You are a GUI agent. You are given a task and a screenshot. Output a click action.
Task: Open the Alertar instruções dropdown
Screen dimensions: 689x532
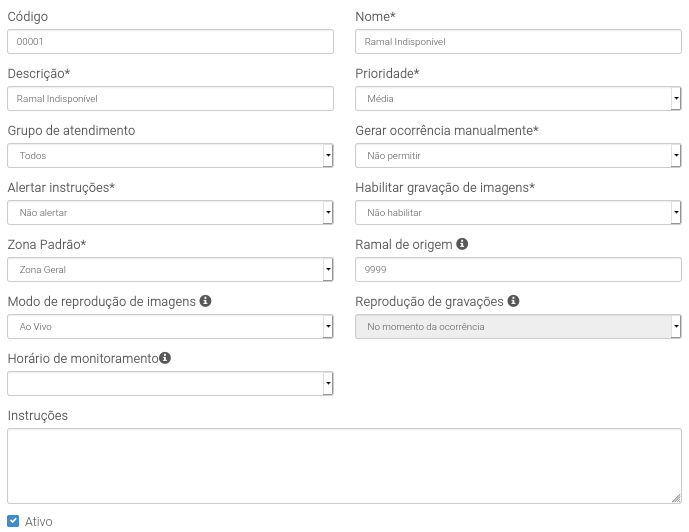coord(170,213)
